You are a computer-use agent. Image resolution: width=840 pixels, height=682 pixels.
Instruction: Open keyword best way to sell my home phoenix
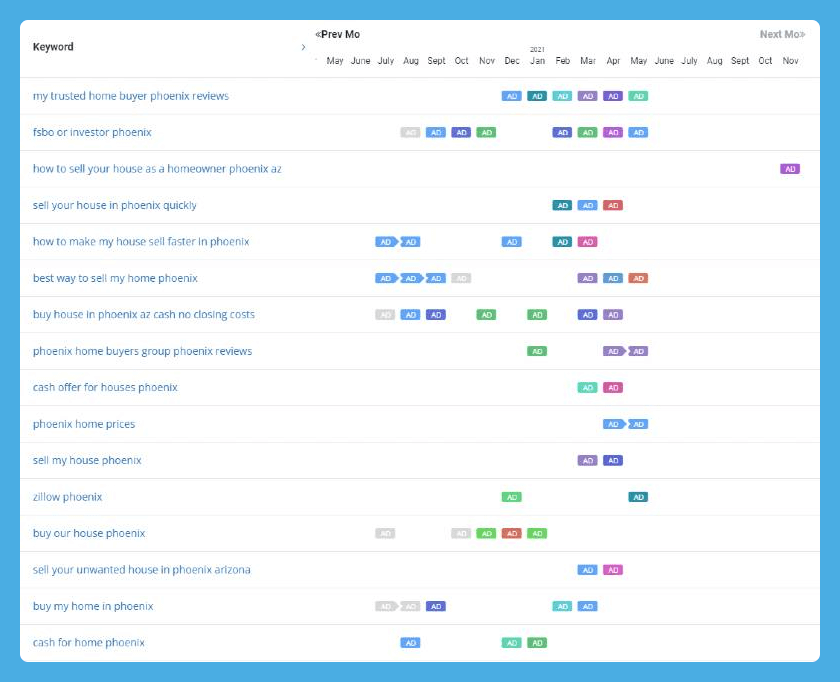(115, 278)
